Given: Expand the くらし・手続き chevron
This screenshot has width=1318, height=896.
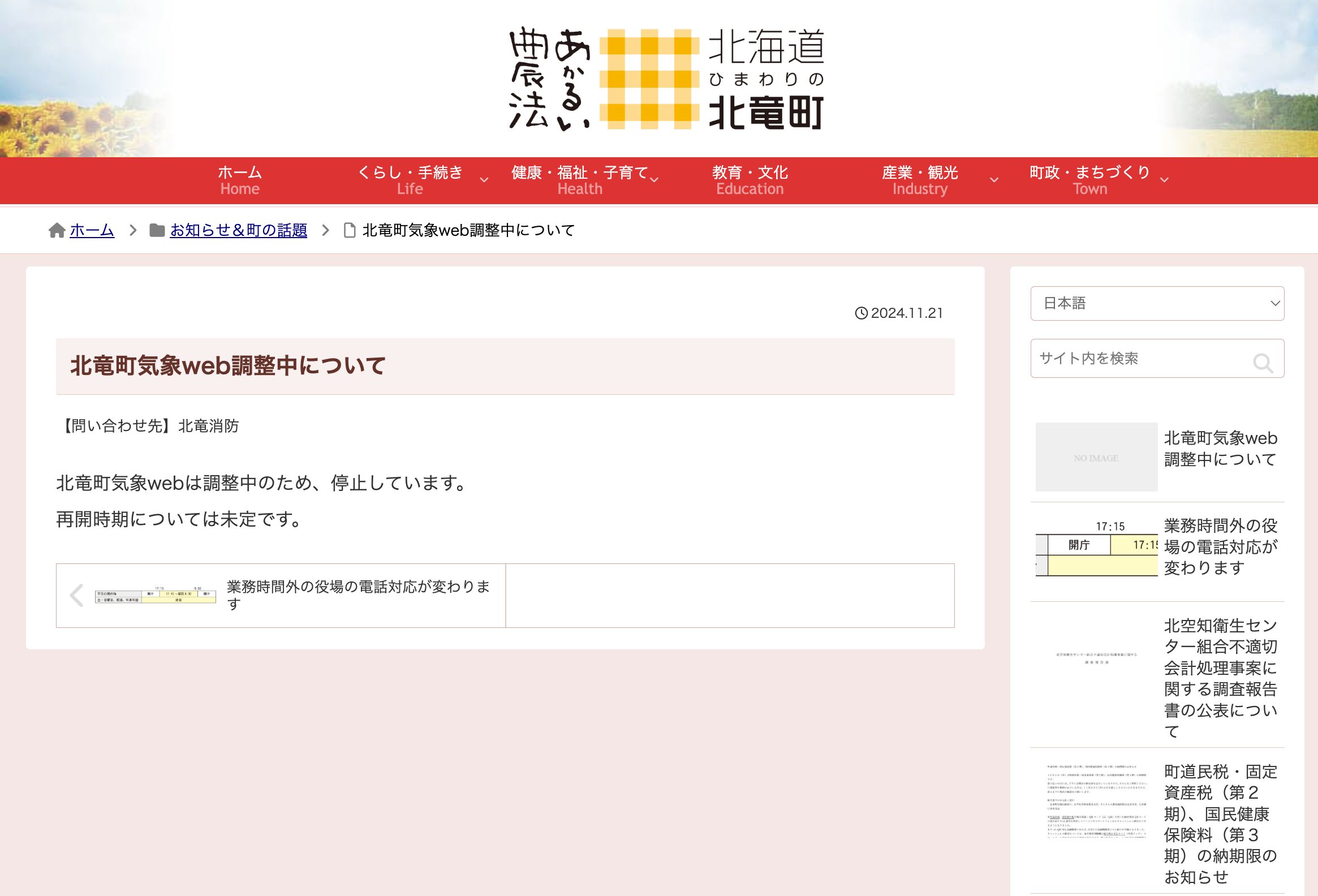Looking at the screenshot, I should pos(484,180).
